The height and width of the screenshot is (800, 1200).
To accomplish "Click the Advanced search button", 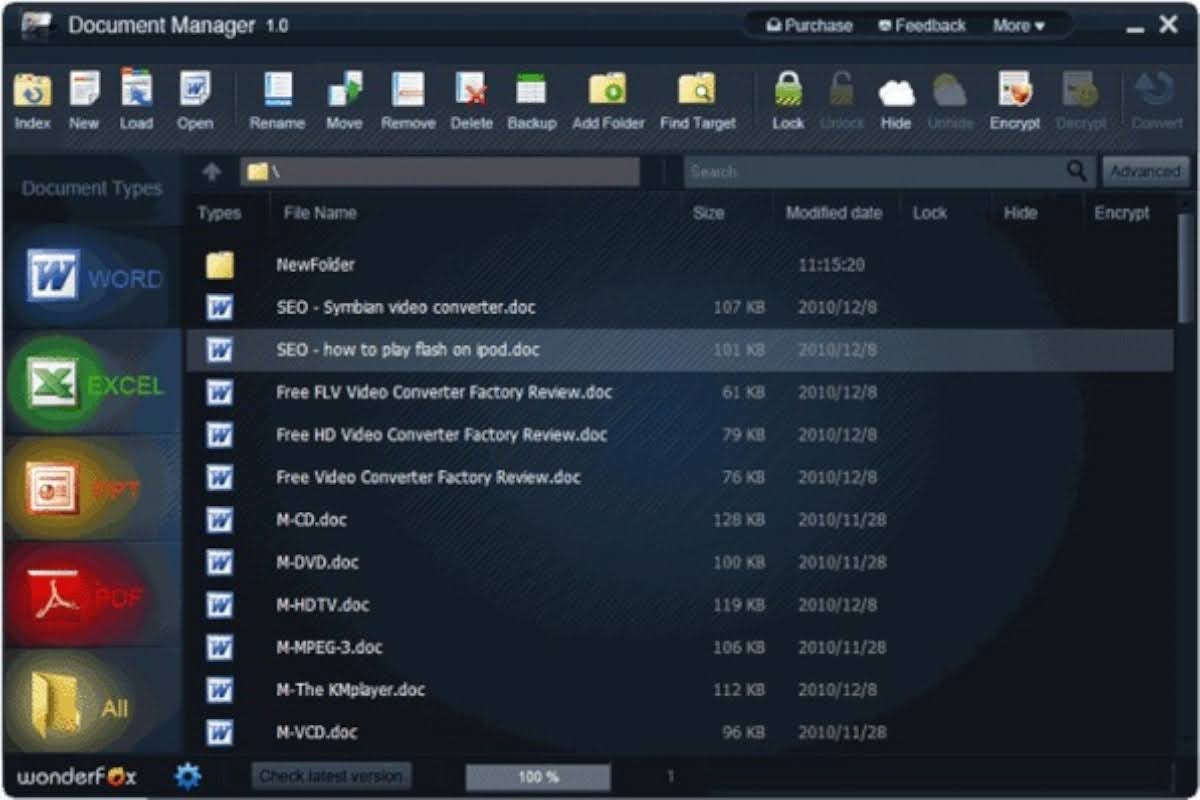I will (x=1145, y=171).
